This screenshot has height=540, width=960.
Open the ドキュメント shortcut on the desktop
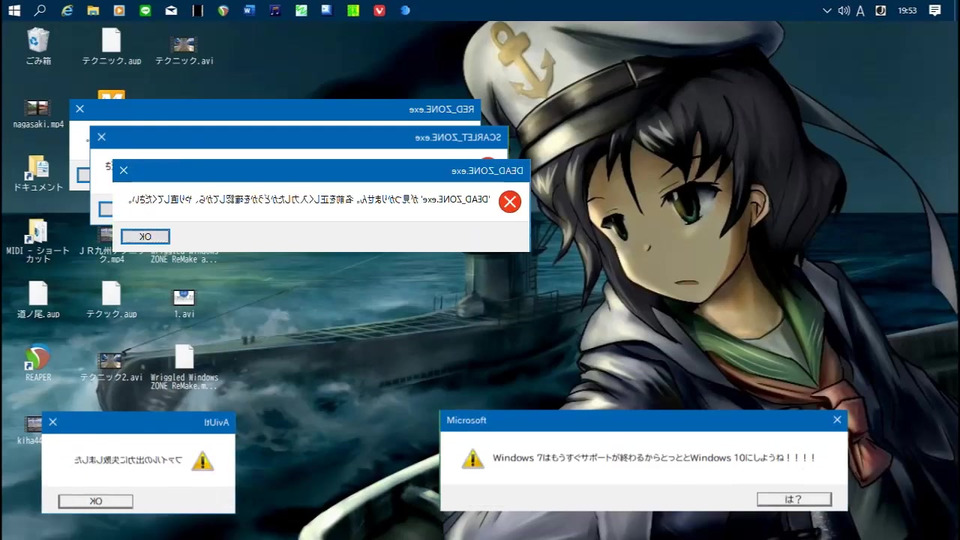click(x=38, y=173)
